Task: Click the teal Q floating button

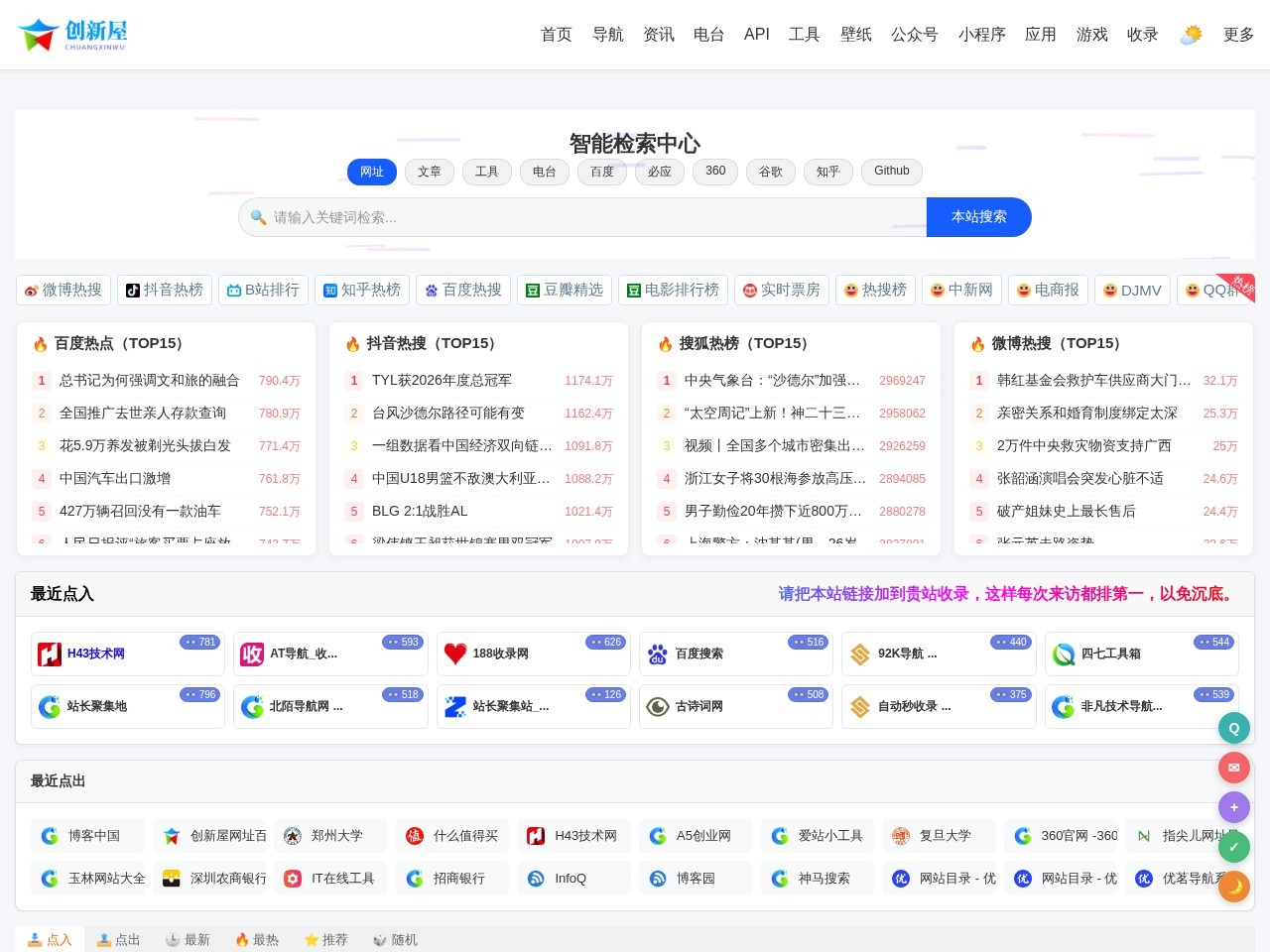Action: pyautogui.click(x=1234, y=728)
